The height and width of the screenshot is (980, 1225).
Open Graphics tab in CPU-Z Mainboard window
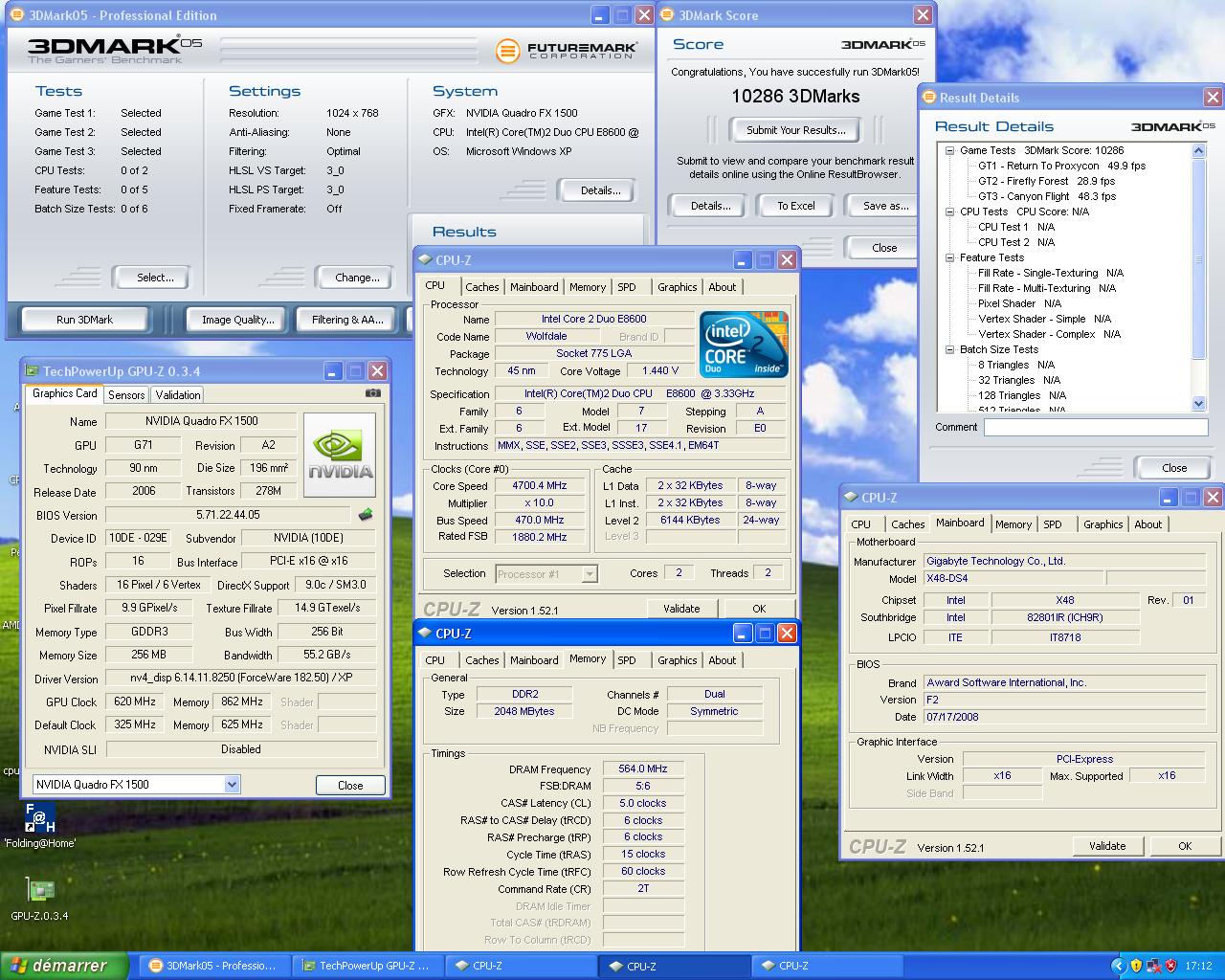[1102, 524]
